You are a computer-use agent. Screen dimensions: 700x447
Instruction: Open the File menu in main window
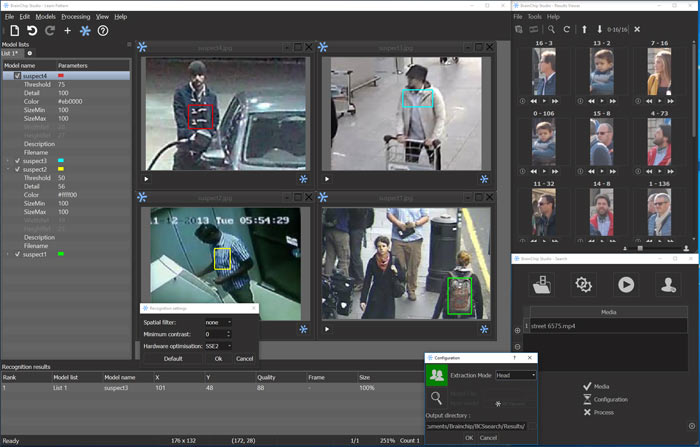pyautogui.click(x=9, y=17)
